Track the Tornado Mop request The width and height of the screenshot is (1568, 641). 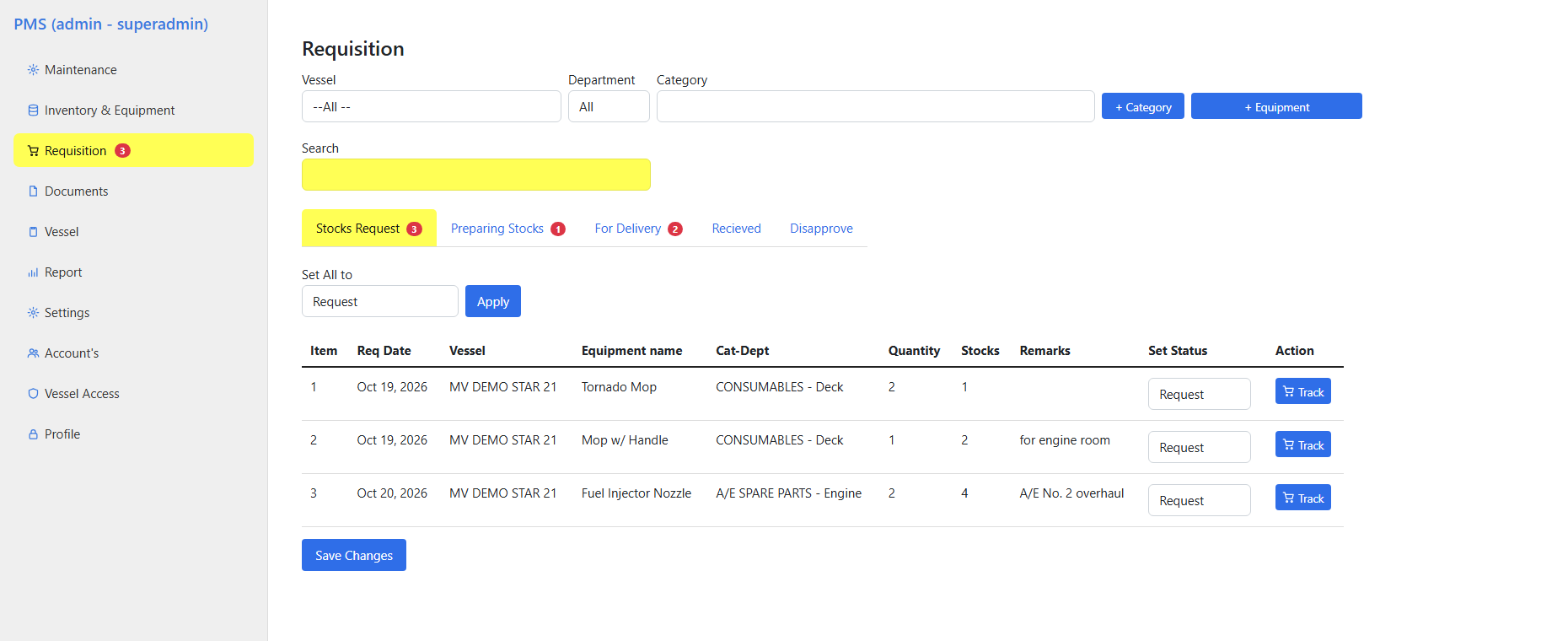coord(1303,391)
